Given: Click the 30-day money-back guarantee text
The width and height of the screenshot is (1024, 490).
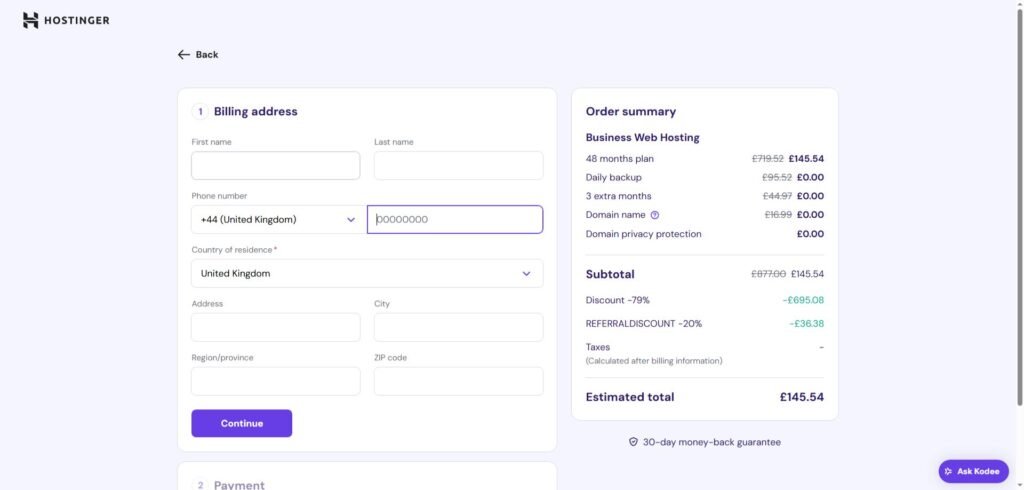Looking at the screenshot, I should (712, 442).
